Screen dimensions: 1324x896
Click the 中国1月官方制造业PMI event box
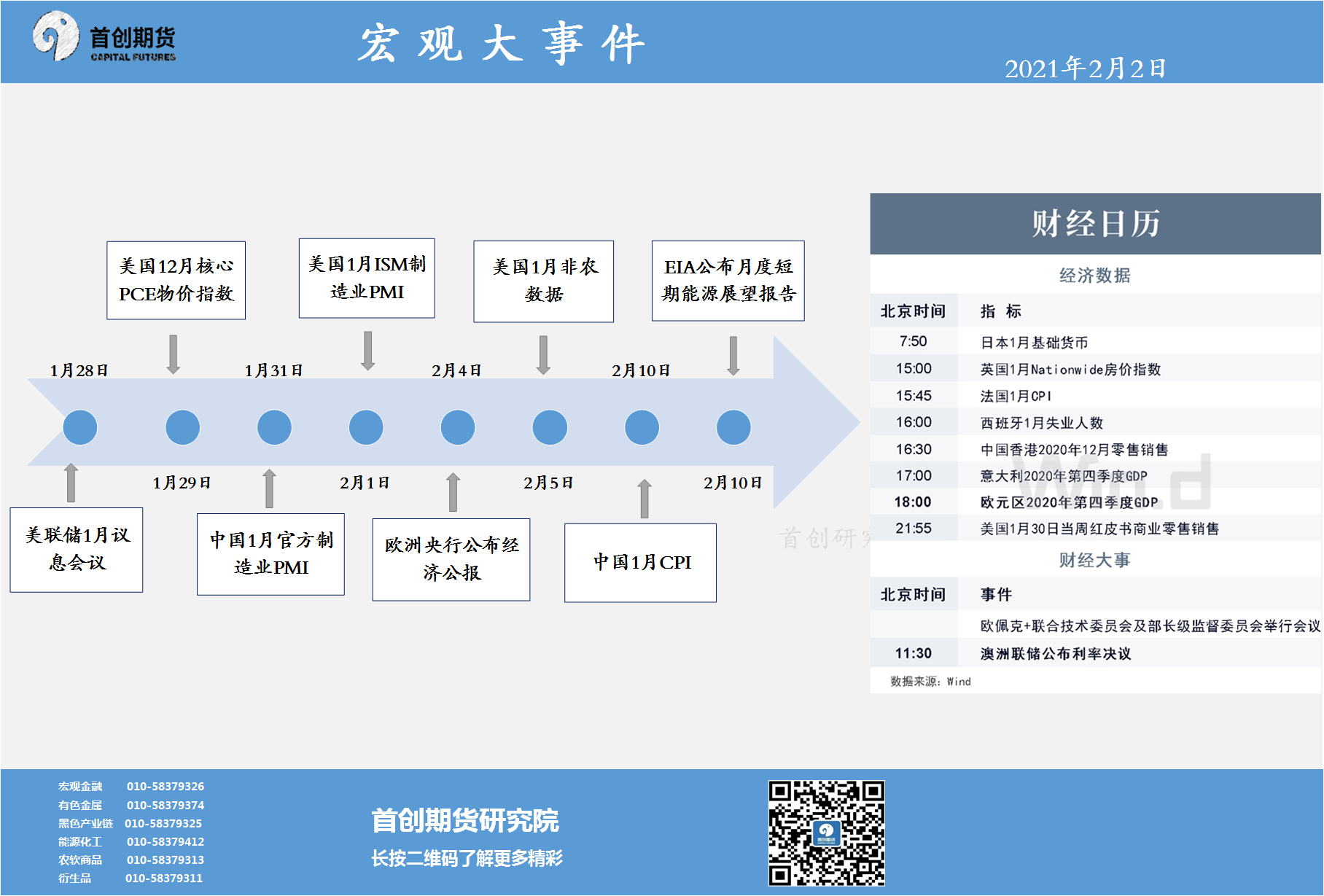point(270,554)
